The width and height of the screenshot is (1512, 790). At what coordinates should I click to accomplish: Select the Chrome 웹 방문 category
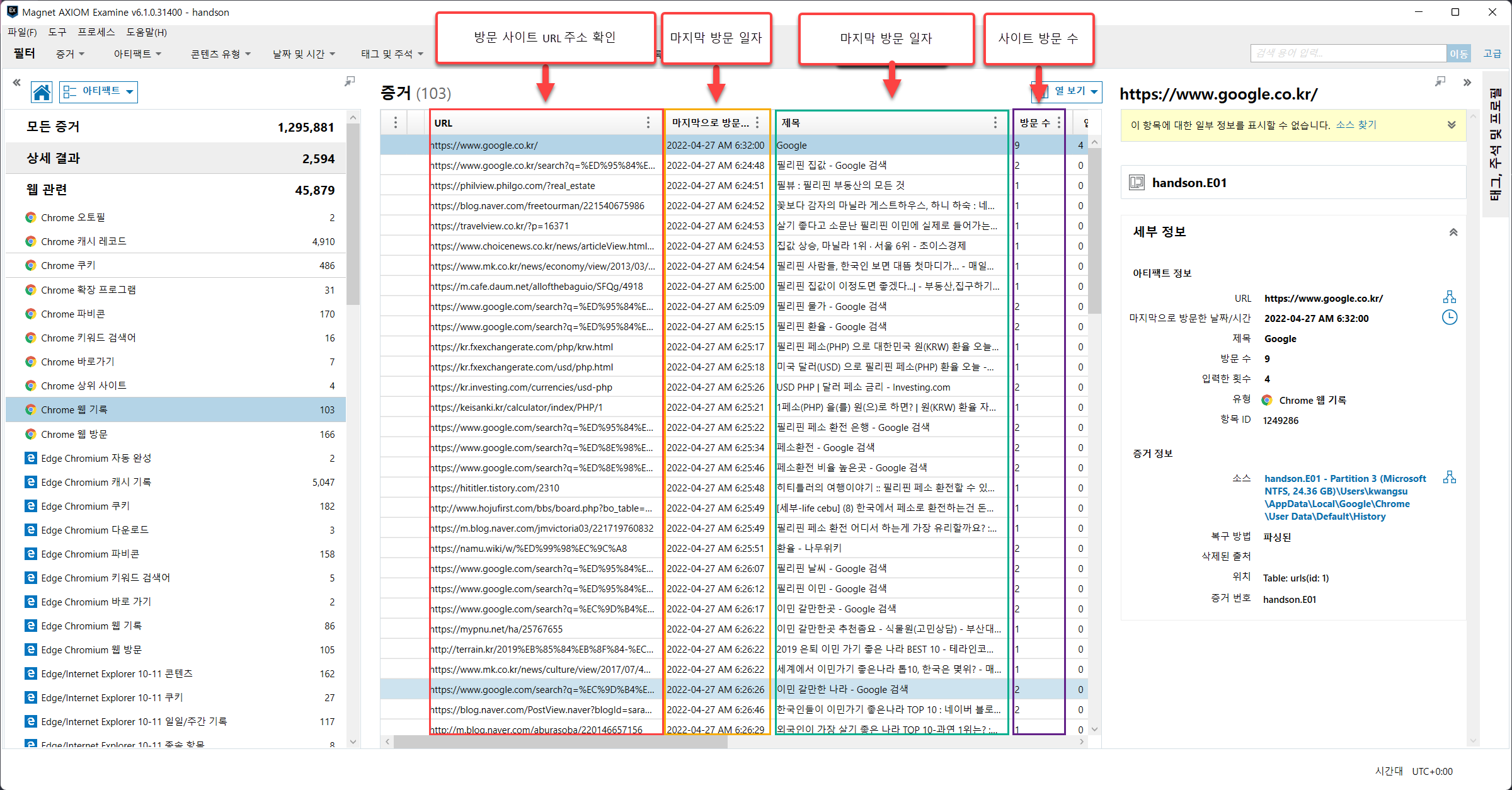pos(176,434)
